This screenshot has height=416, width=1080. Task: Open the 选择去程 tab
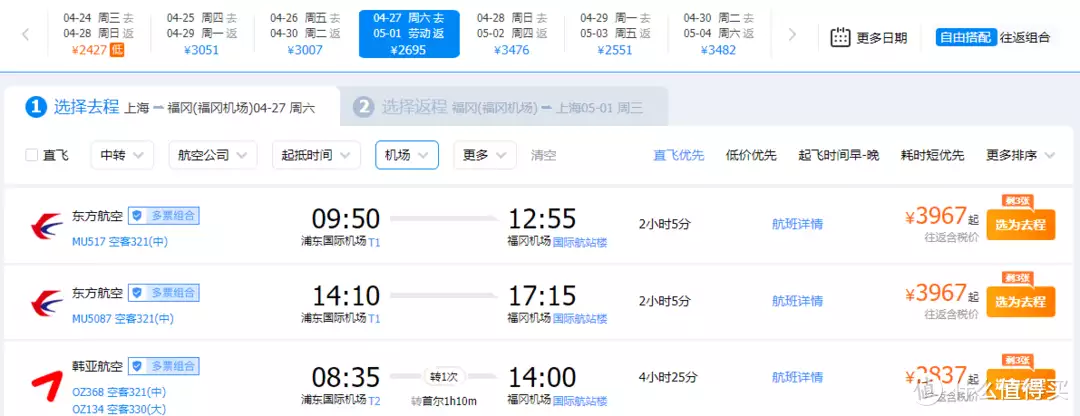[172, 107]
